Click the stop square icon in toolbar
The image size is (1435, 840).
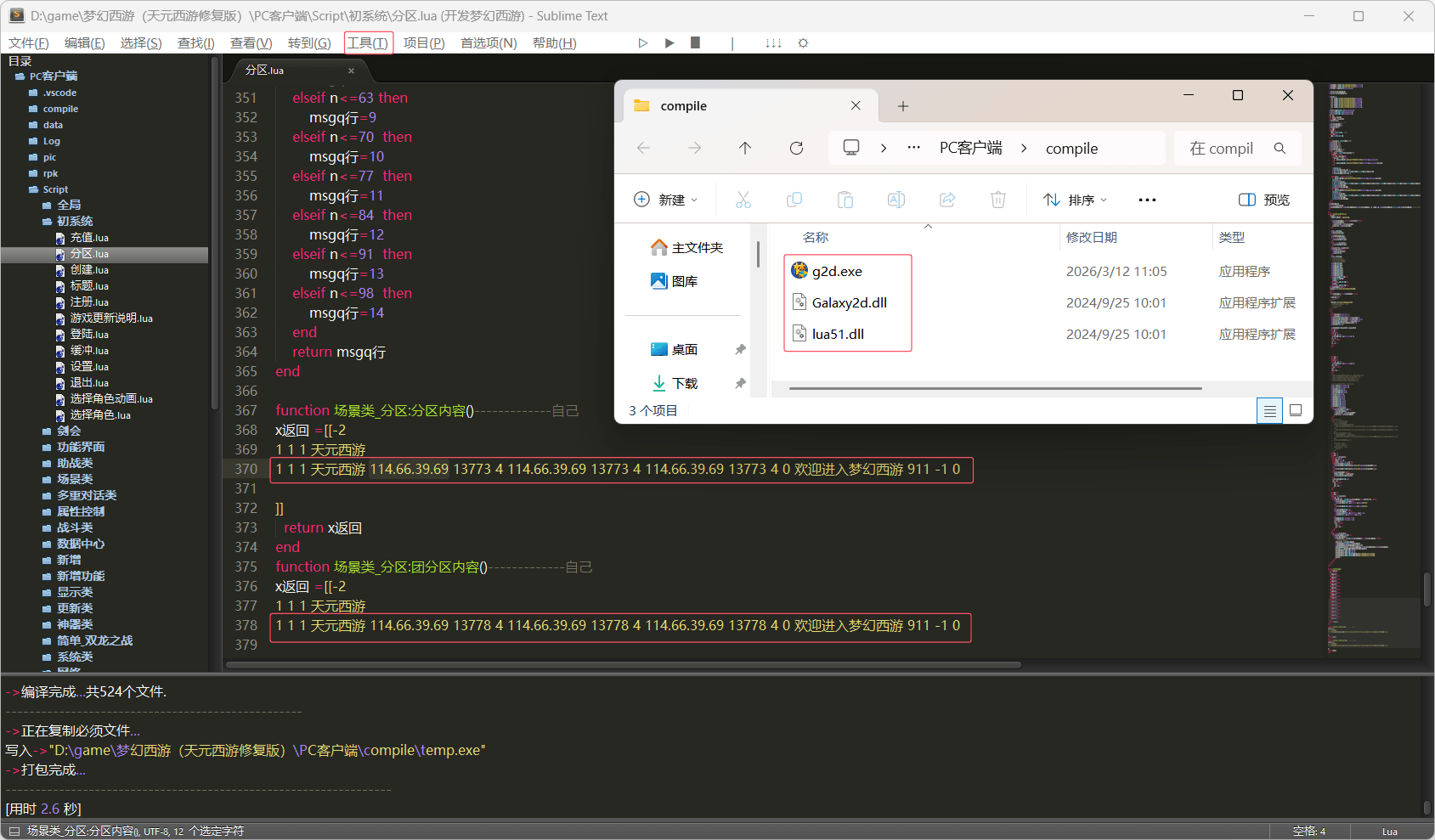695,43
